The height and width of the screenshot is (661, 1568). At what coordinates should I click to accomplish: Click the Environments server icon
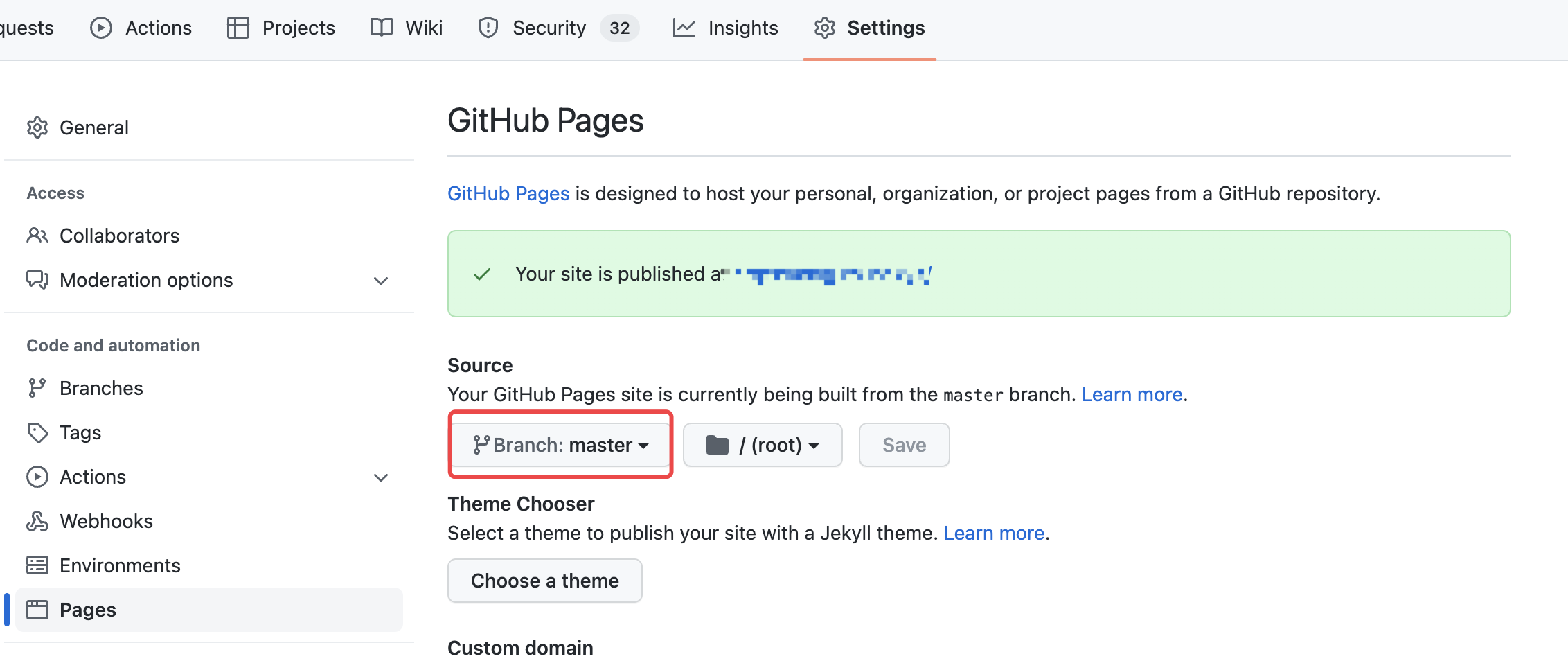pos(37,565)
